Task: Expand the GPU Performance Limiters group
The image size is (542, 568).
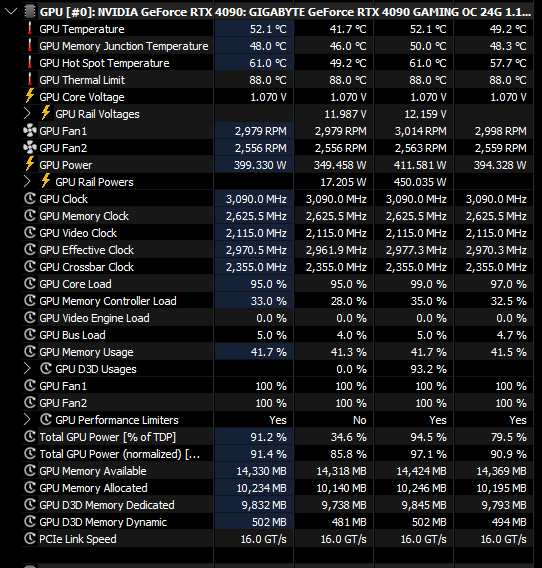Action: [27, 419]
